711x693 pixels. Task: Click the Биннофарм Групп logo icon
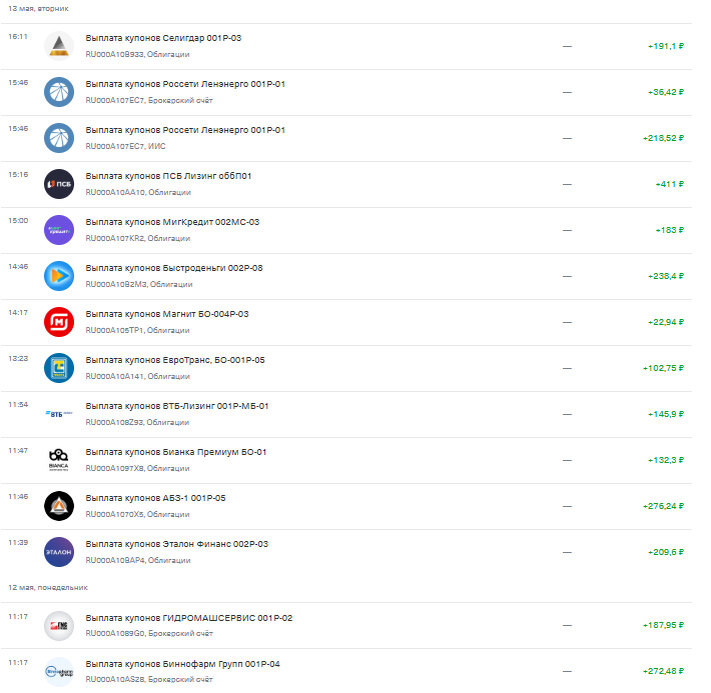pyautogui.click(x=59, y=672)
